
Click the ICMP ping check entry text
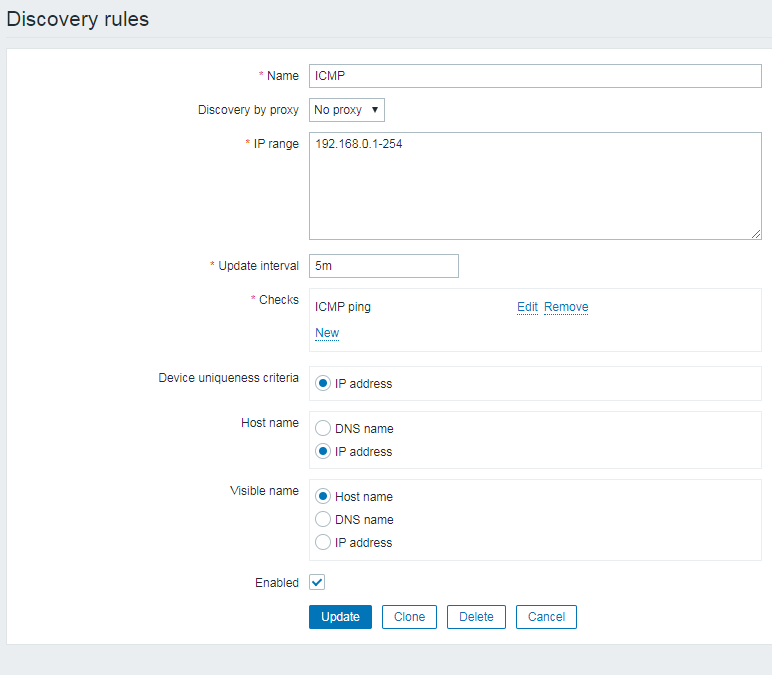[x=343, y=307]
